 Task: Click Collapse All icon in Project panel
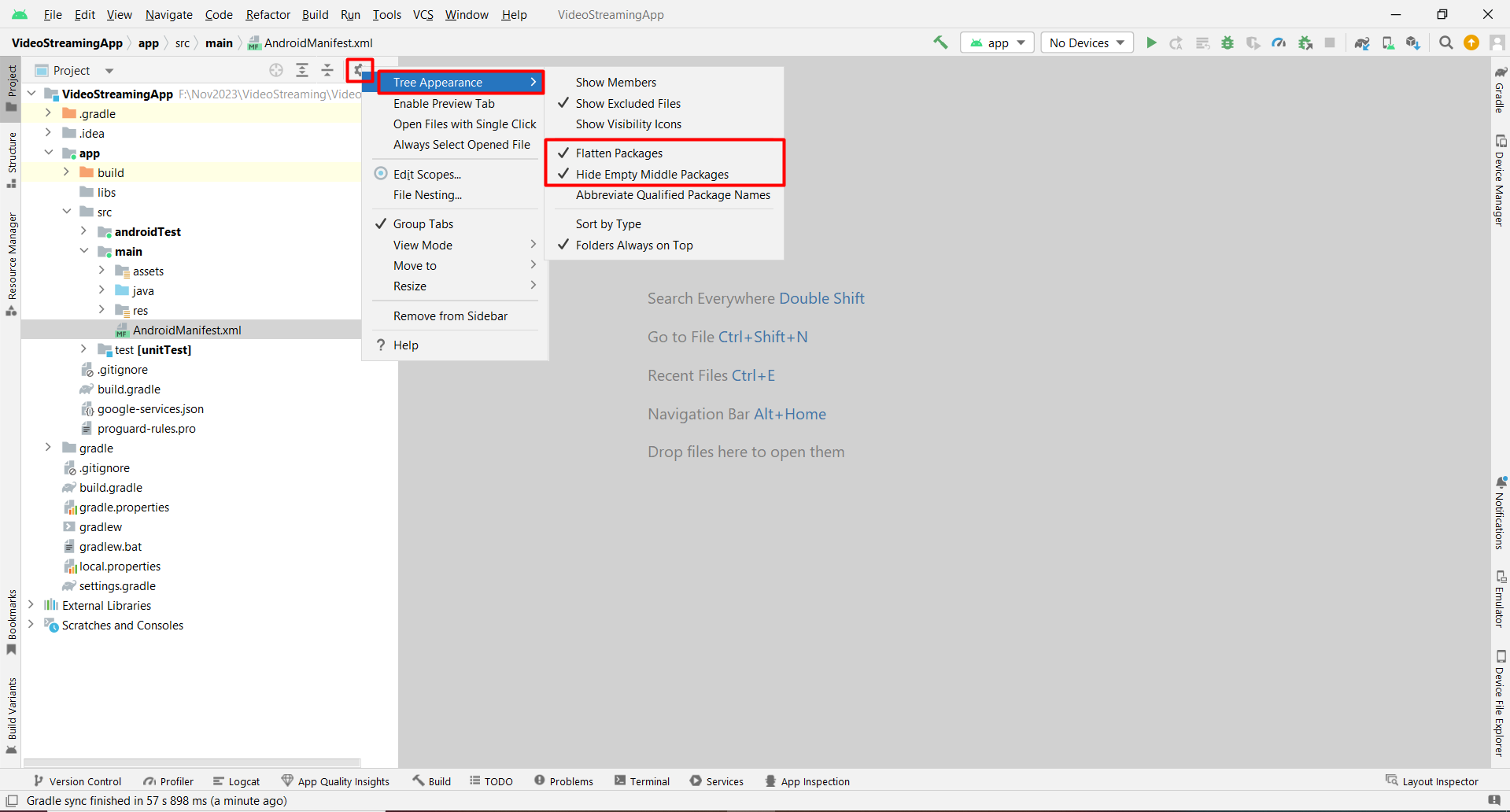click(327, 70)
